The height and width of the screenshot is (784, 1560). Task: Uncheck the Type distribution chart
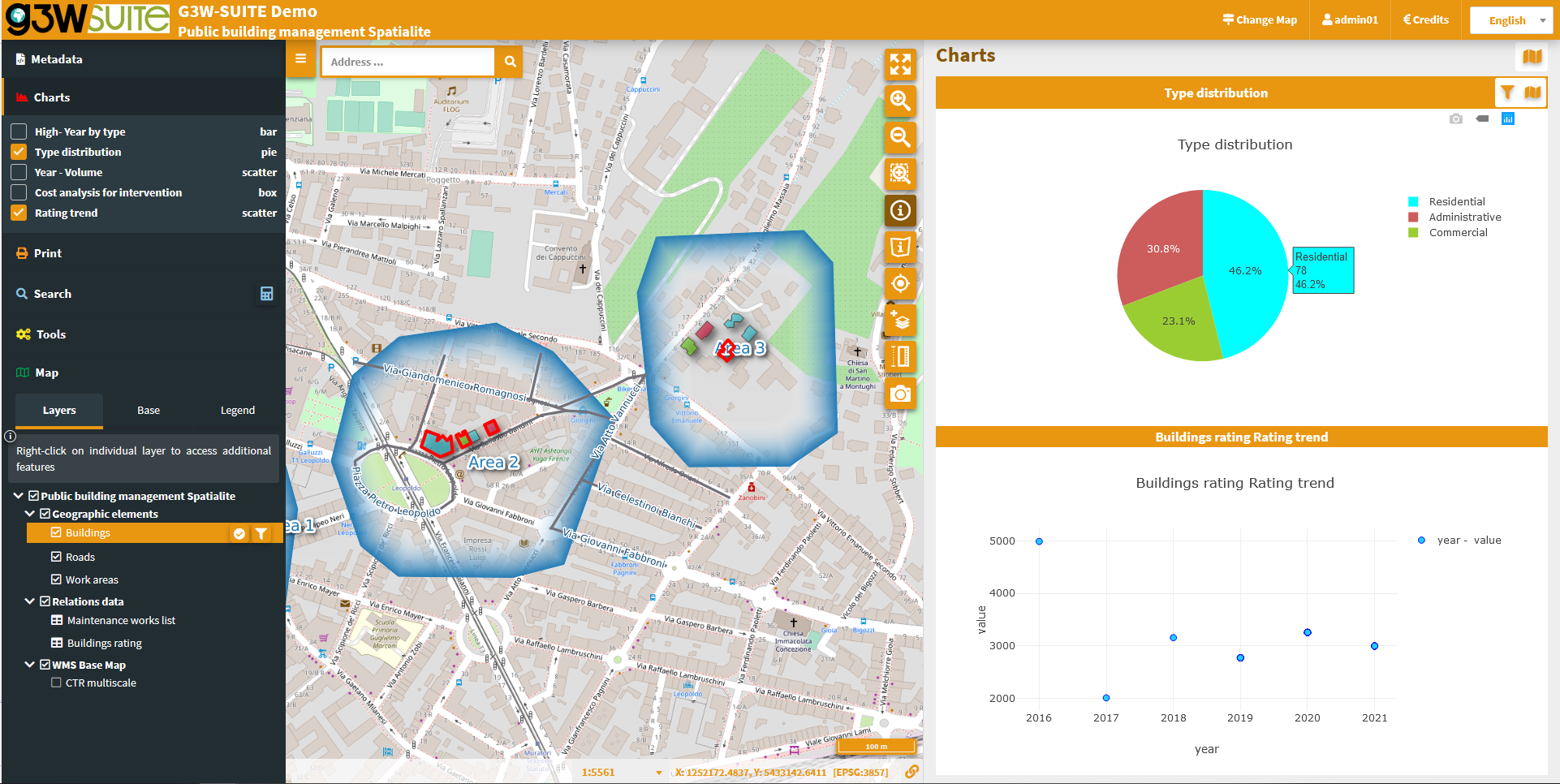[19, 152]
